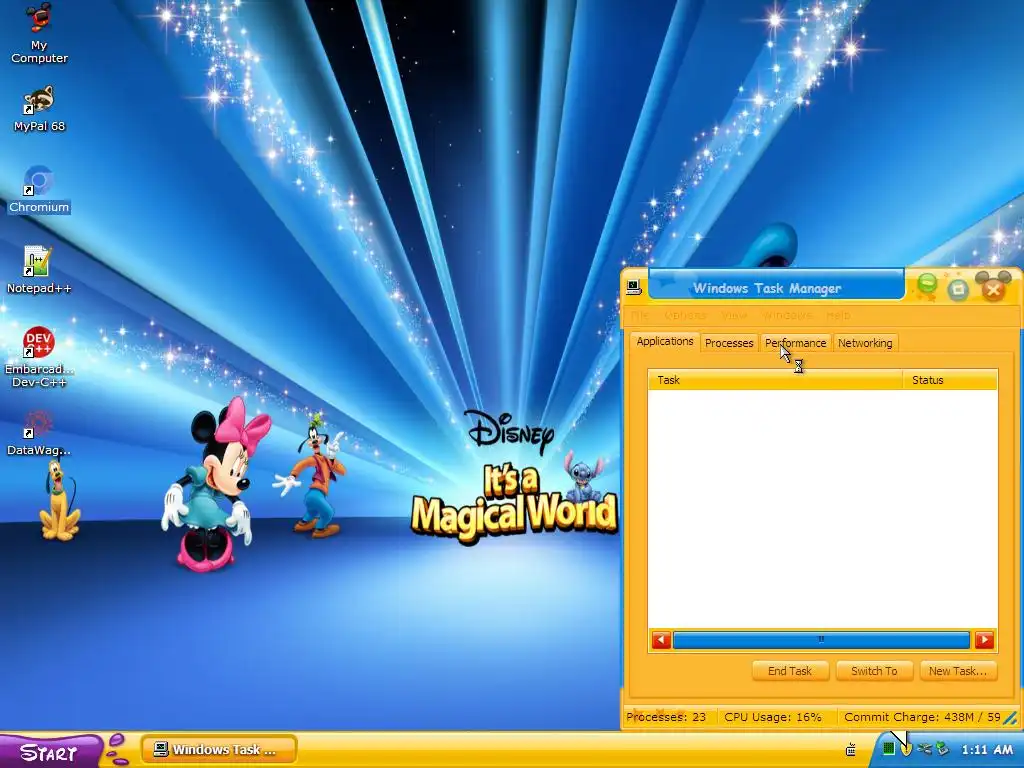Click the New Task... button

[958, 671]
